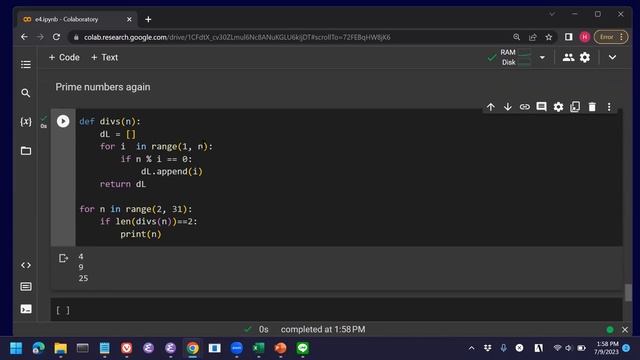Share this page icon in address bar

pyautogui.click(x=533, y=37)
